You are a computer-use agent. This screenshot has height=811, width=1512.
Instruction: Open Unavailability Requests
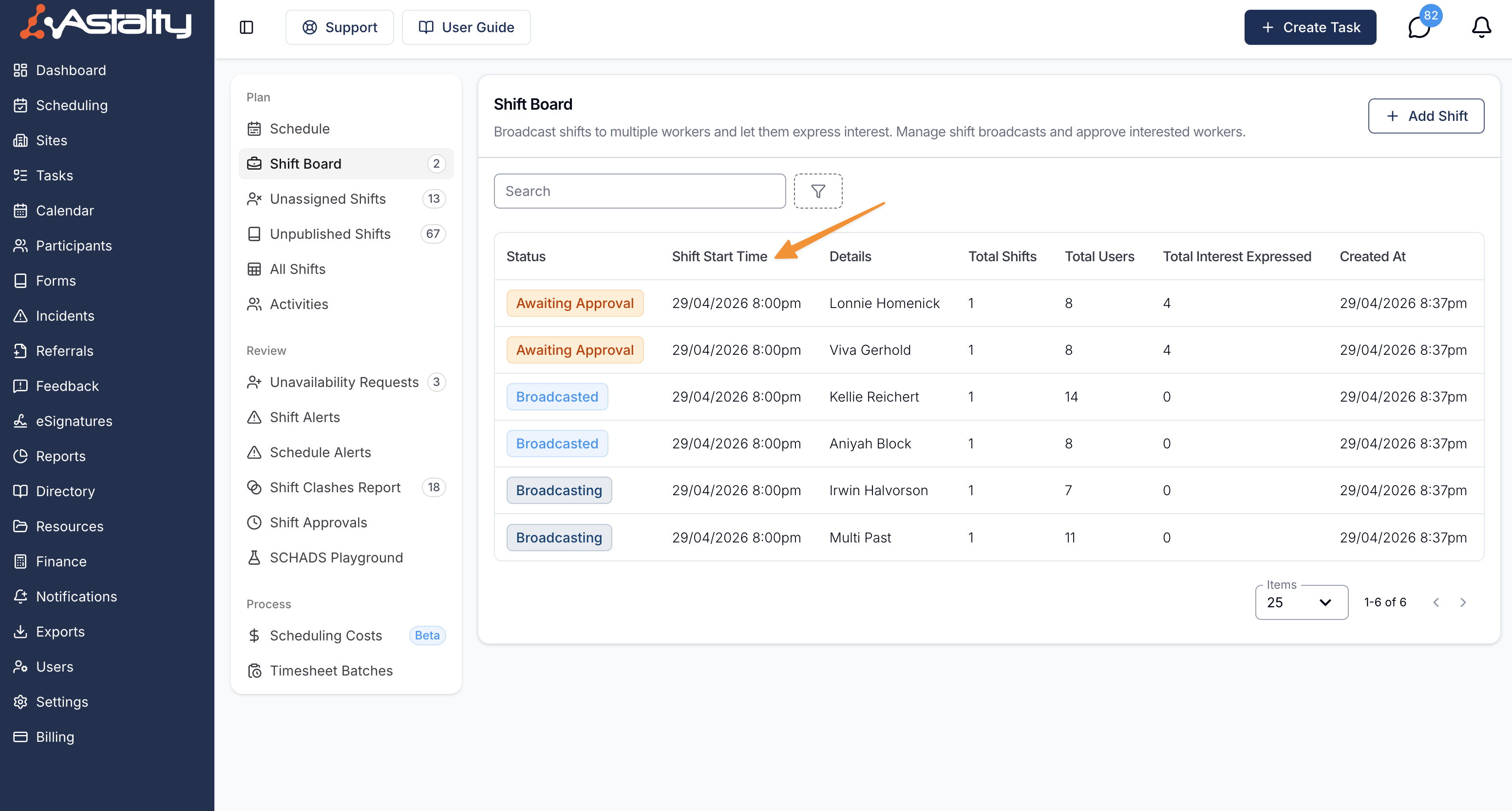(x=346, y=382)
